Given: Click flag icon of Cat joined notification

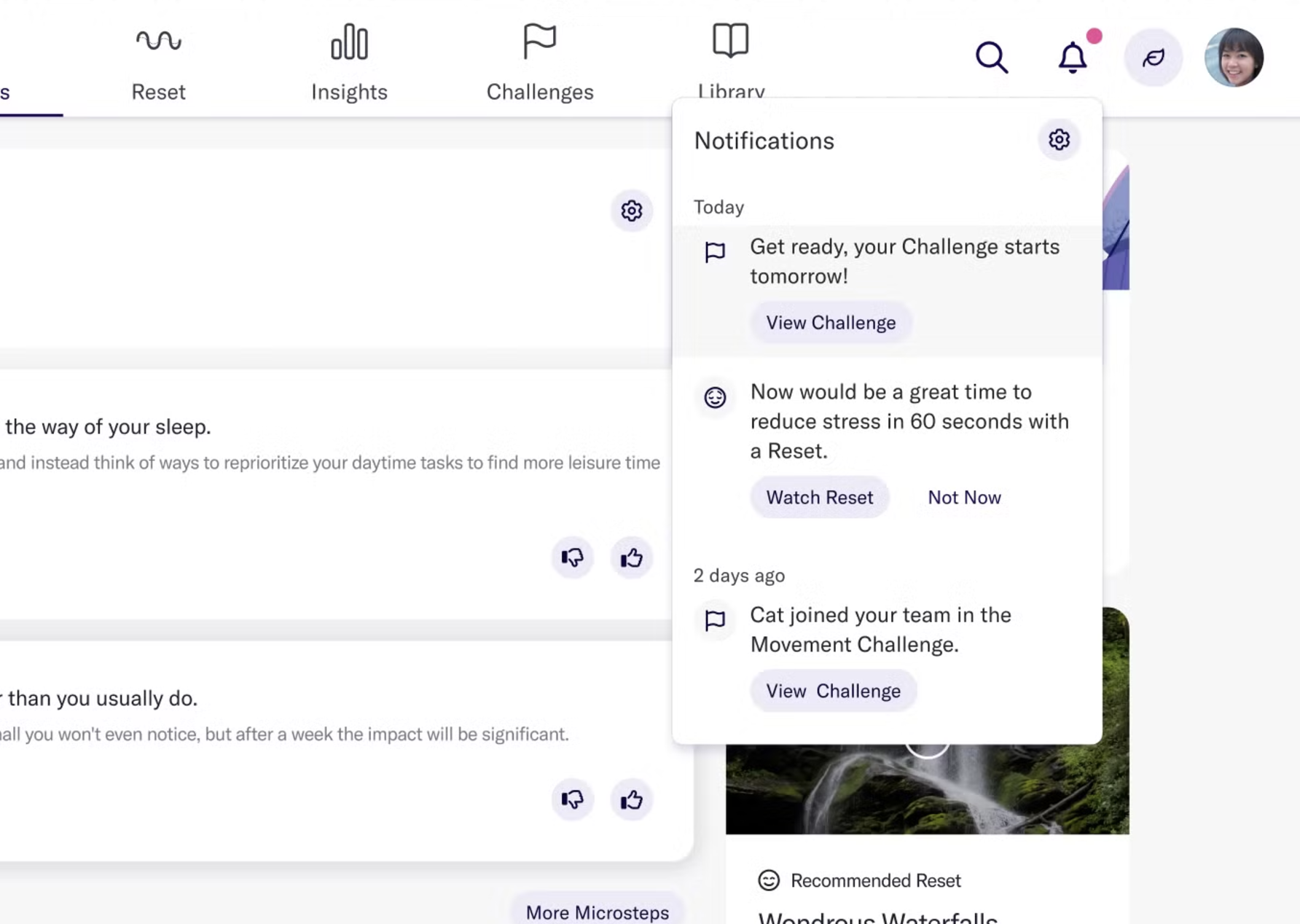Looking at the screenshot, I should [715, 620].
